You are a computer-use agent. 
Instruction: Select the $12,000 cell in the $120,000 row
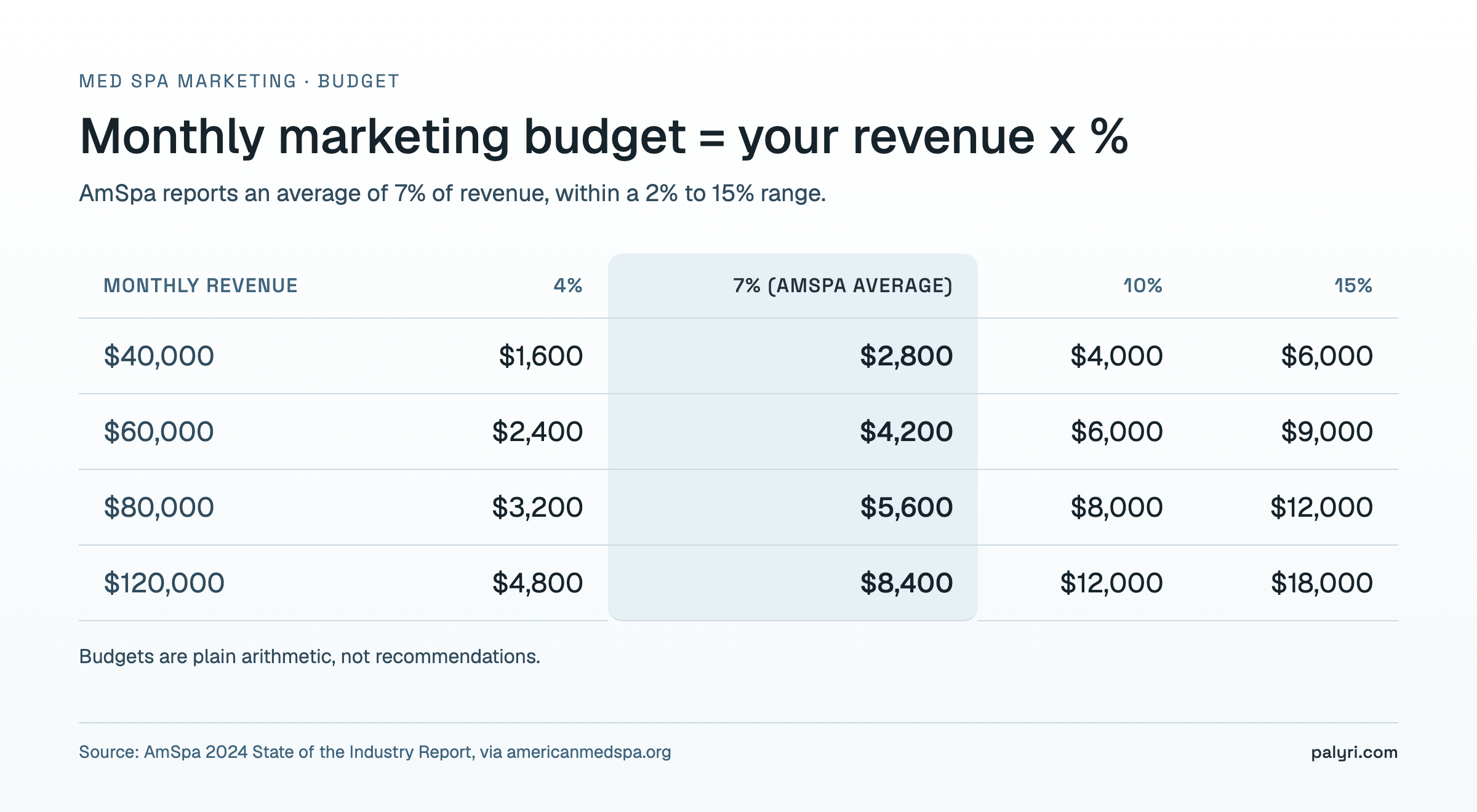(1111, 583)
